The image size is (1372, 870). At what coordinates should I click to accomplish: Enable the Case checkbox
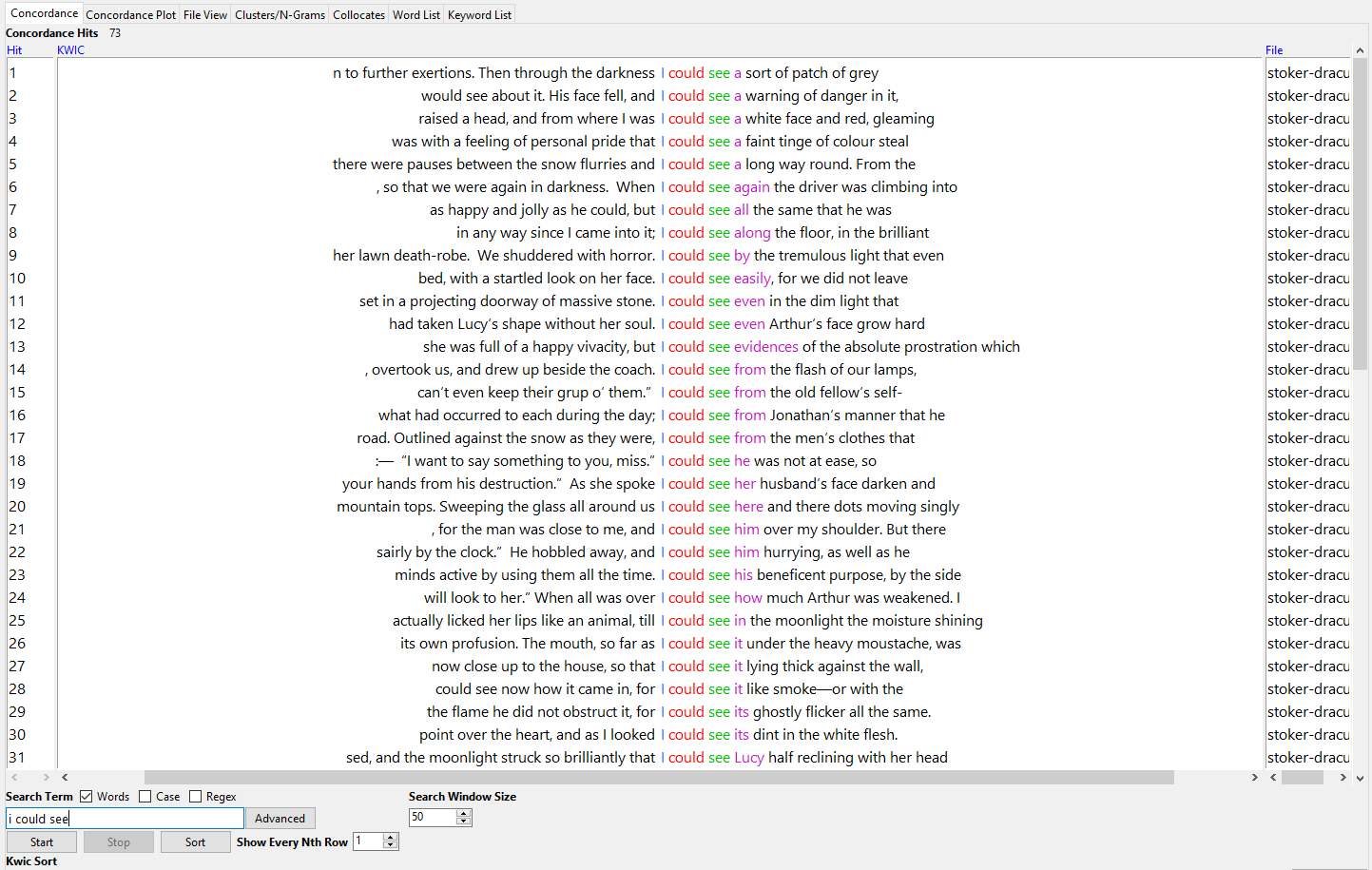(x=145, y=797)
